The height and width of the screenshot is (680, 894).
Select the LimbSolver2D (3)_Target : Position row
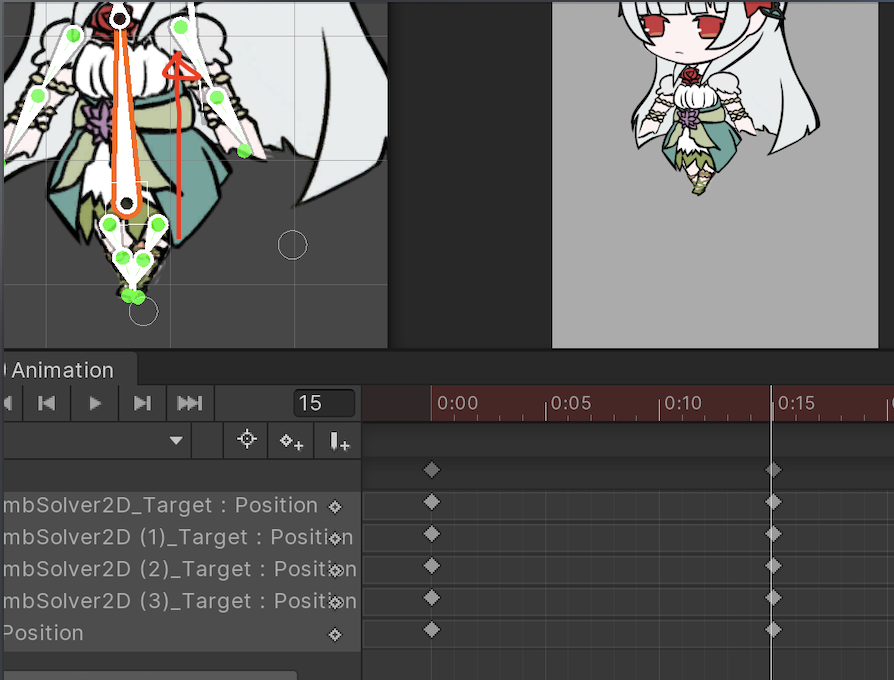[181, 601]
